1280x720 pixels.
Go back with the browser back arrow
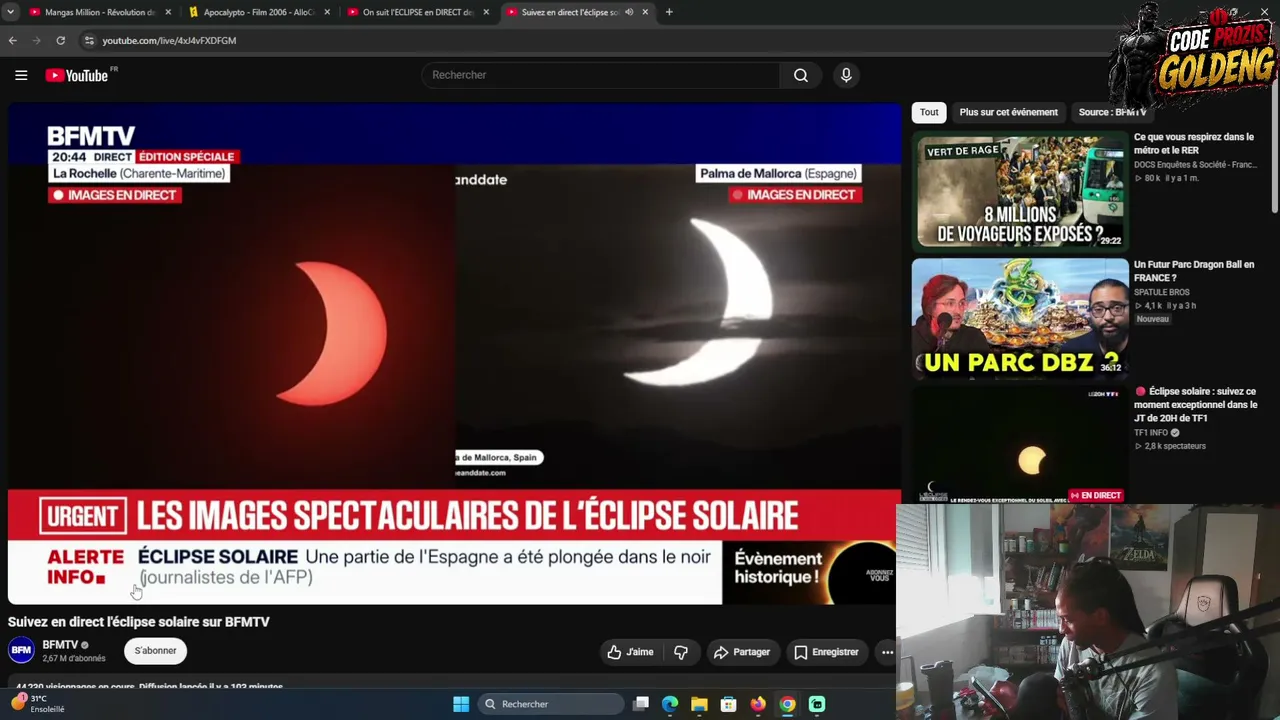[13, 40]
